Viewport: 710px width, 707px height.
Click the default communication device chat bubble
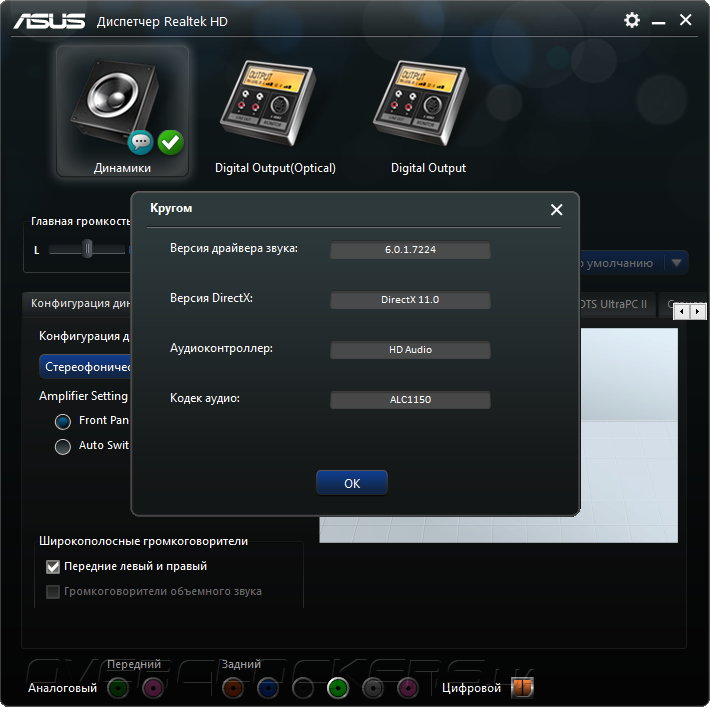tap(140, 142)
